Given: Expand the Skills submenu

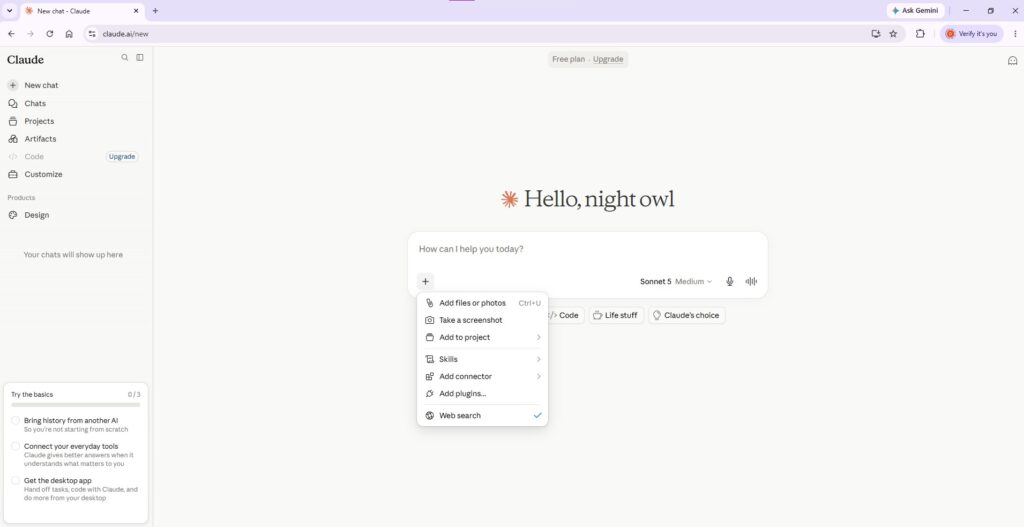Looking at the screenshot, I should pyautogui.click(x=483, y=359).
